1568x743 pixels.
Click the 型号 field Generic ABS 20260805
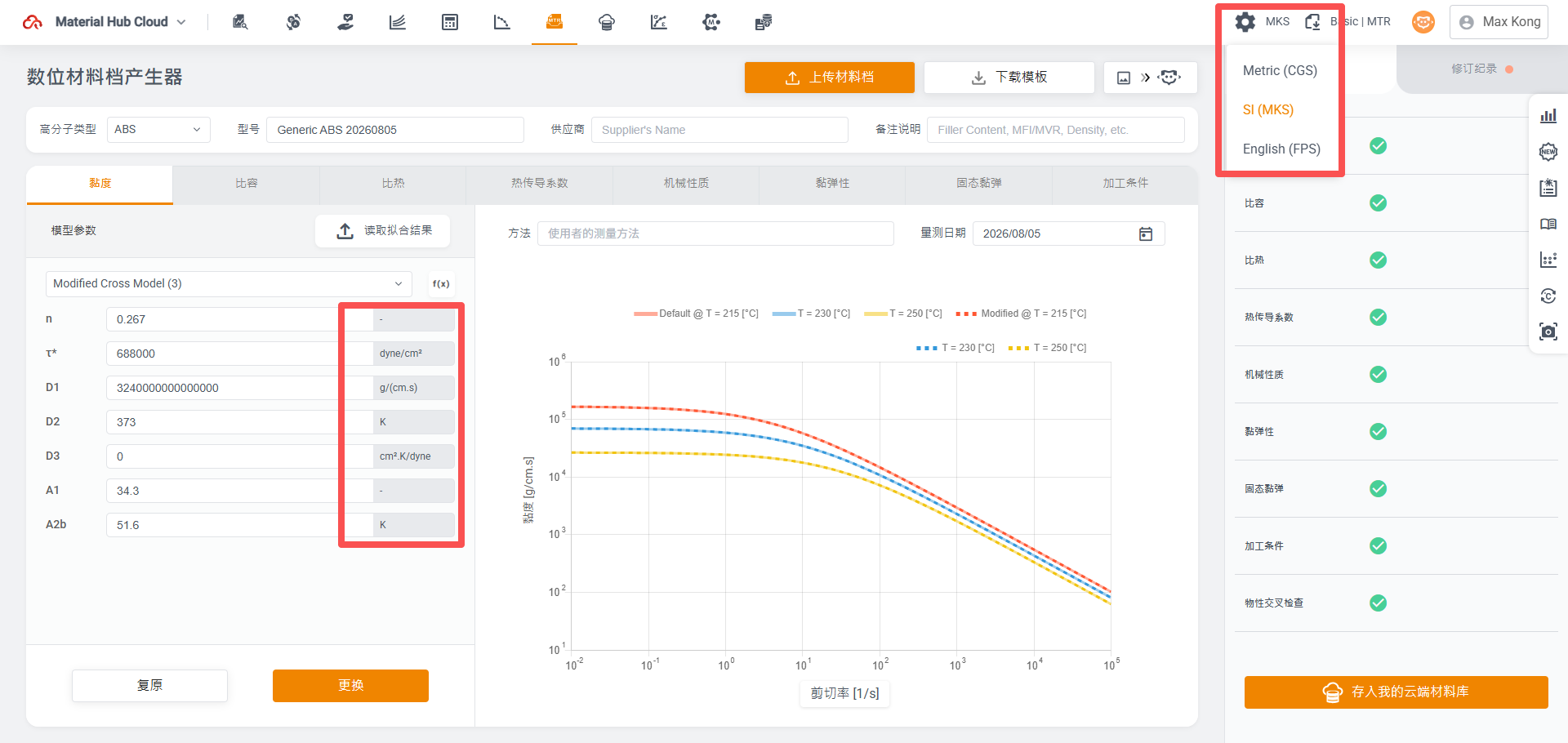click(395, 130)
